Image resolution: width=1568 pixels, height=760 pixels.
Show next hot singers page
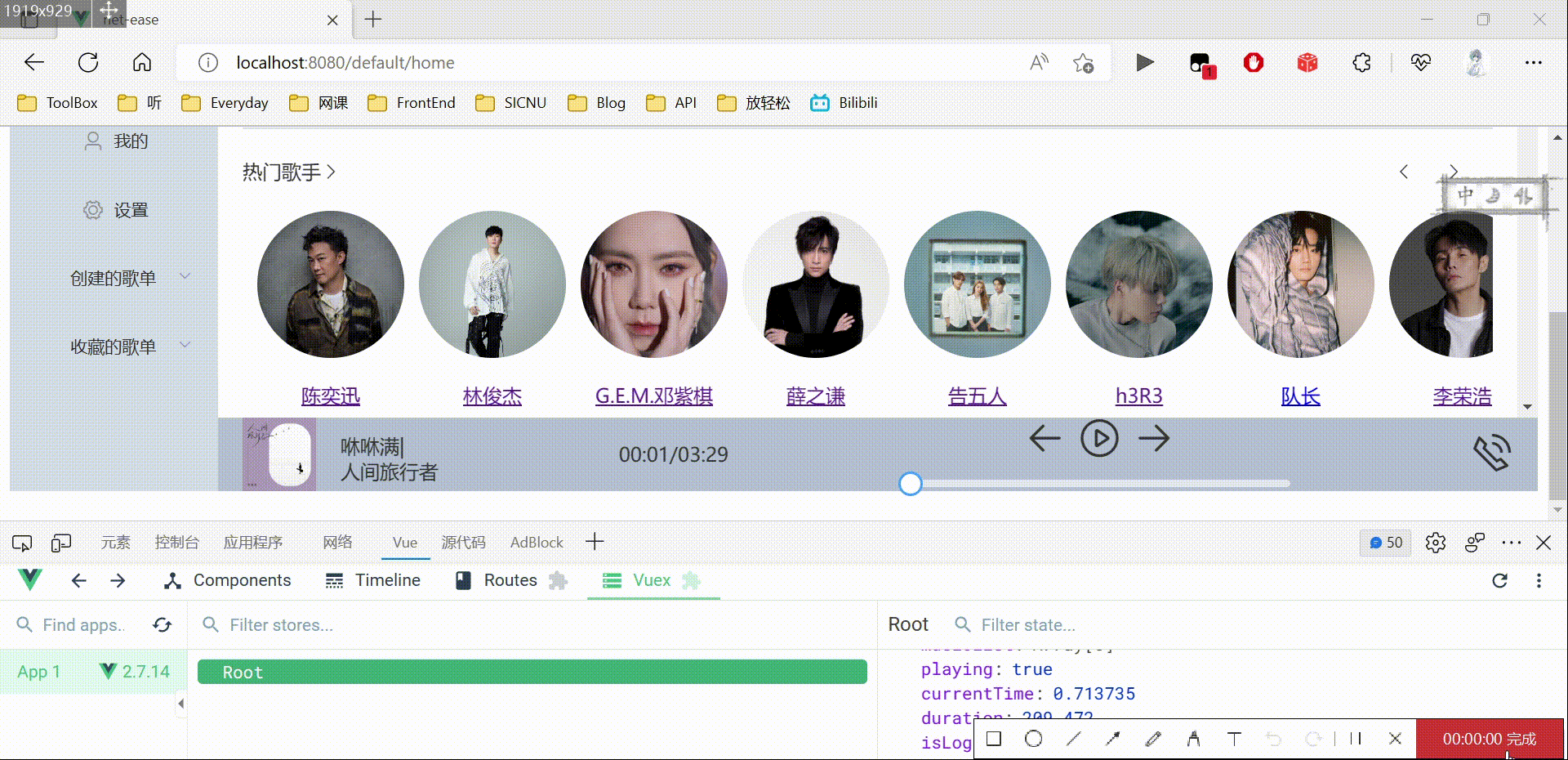(x=1453, y=172)
